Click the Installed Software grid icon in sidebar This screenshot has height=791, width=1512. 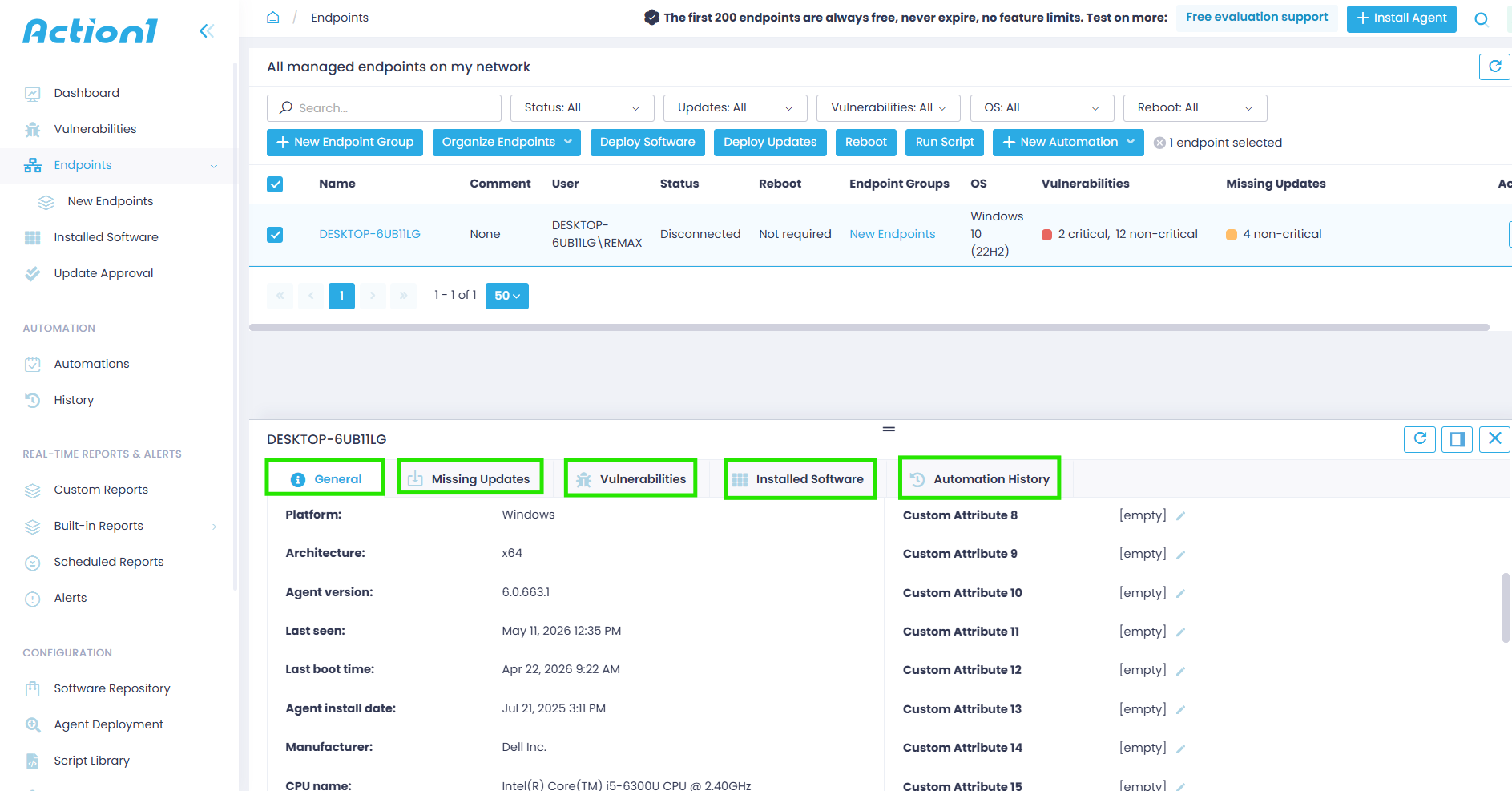33,238
